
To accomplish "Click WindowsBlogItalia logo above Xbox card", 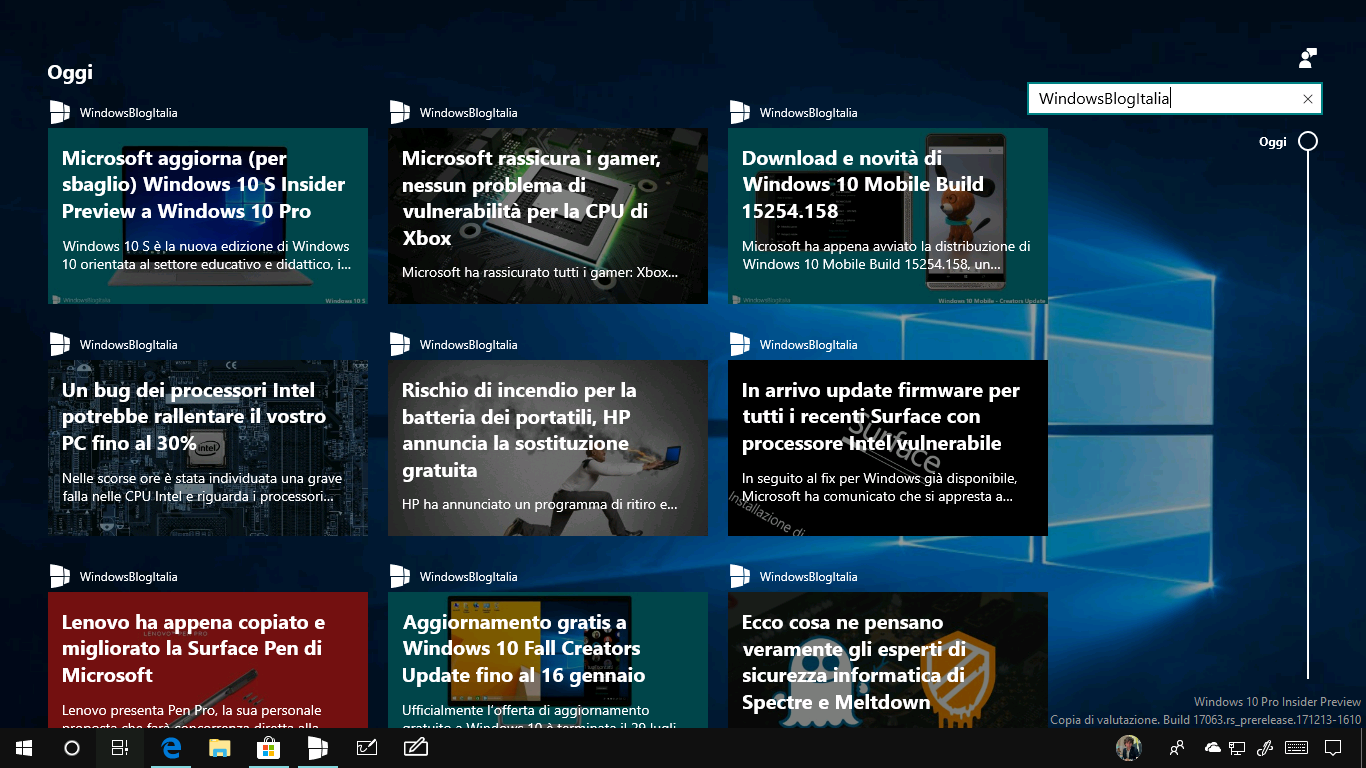I will click(x=400, y=112).
